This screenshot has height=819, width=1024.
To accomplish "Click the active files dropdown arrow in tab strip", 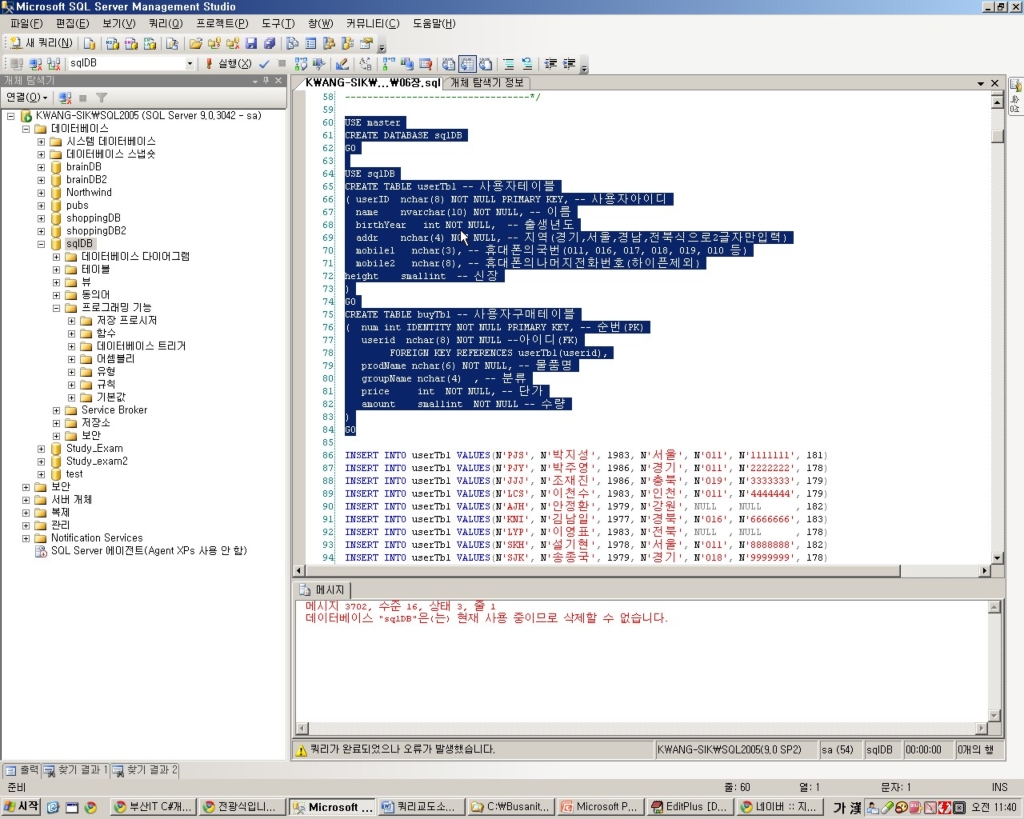I will tap(980, 83).
